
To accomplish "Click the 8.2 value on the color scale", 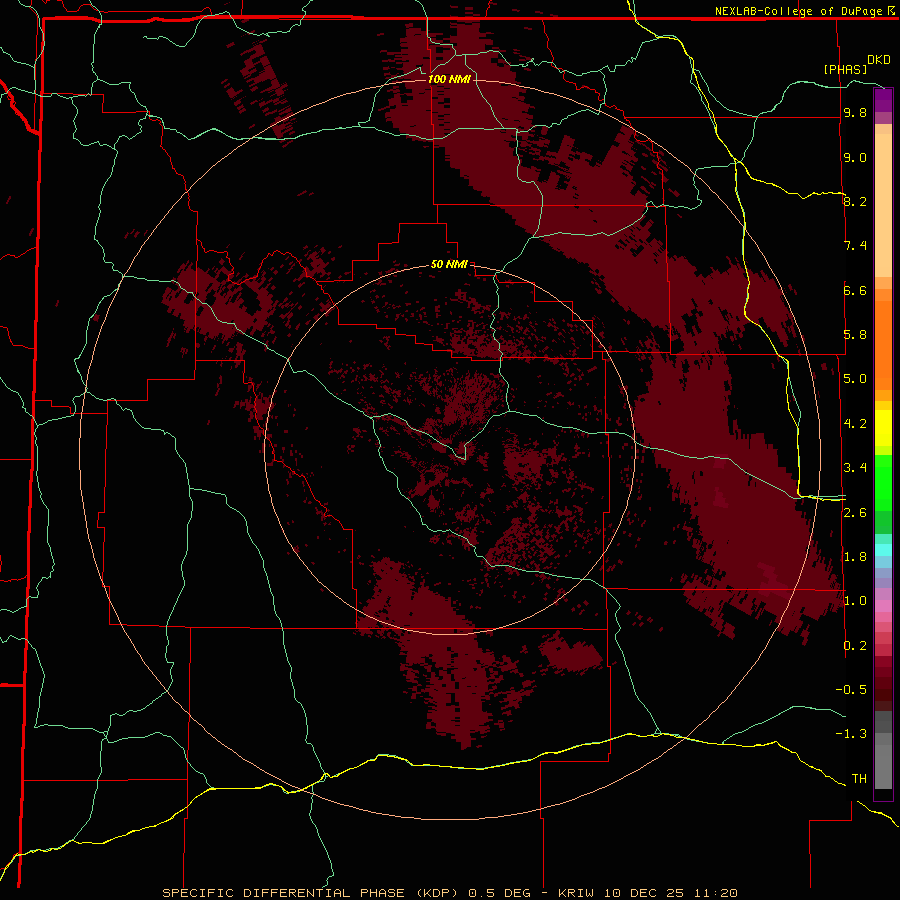I will pyautogui.click(x=855, y=201).
